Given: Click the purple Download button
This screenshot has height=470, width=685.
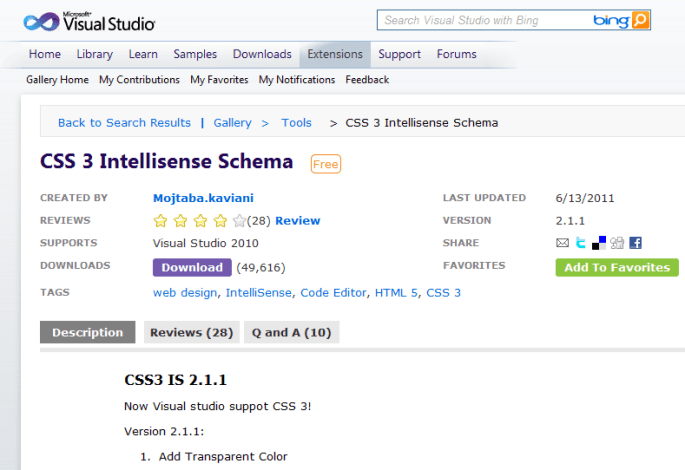Looking at the screenshot, I should (x=192, y=267).
